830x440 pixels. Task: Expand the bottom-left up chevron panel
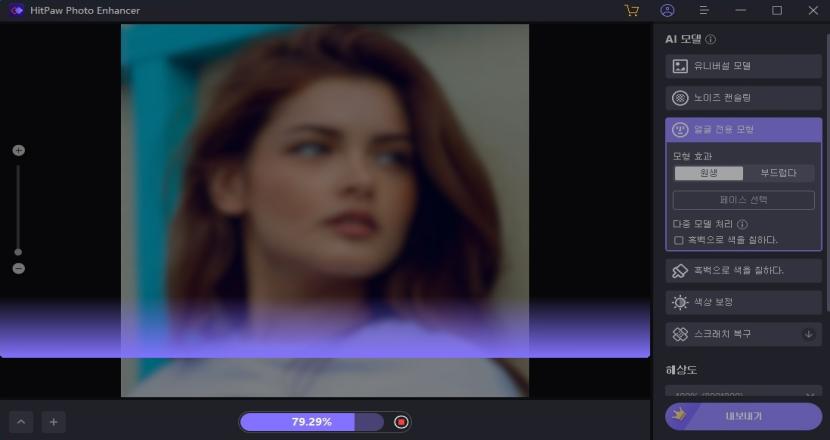pos(21,422)
